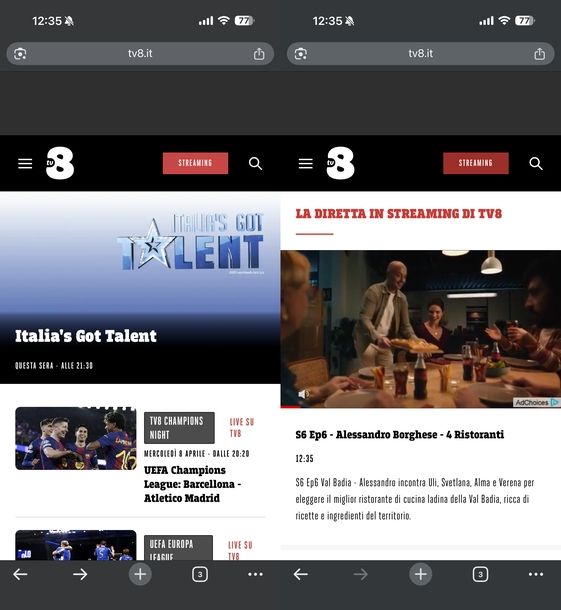
Task: Click La Diretta in Streaming di TV8 heading
Action: coord(398,214)
